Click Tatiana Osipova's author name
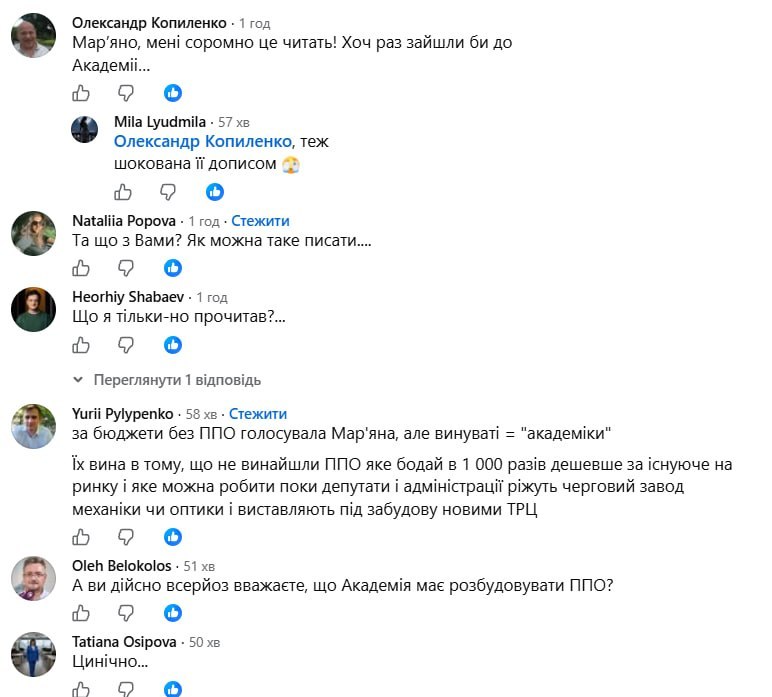Viewport: 772px width, 697px height. pyautogui.click(x=124, y=642)
